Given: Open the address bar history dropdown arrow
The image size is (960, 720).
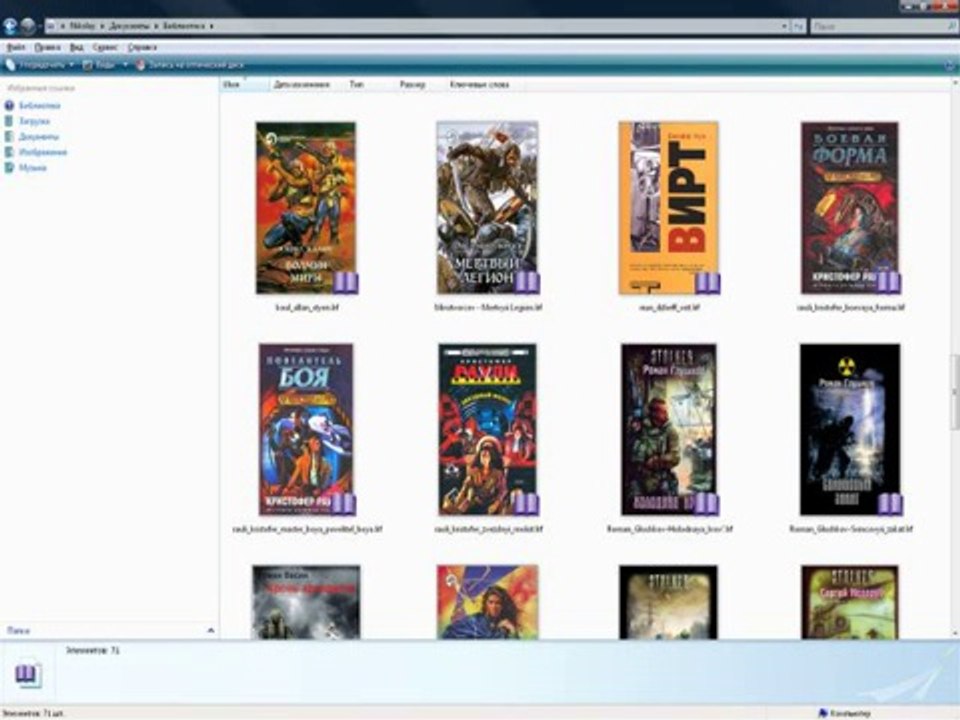Looking at the screenshot, I should click(784, 26).
